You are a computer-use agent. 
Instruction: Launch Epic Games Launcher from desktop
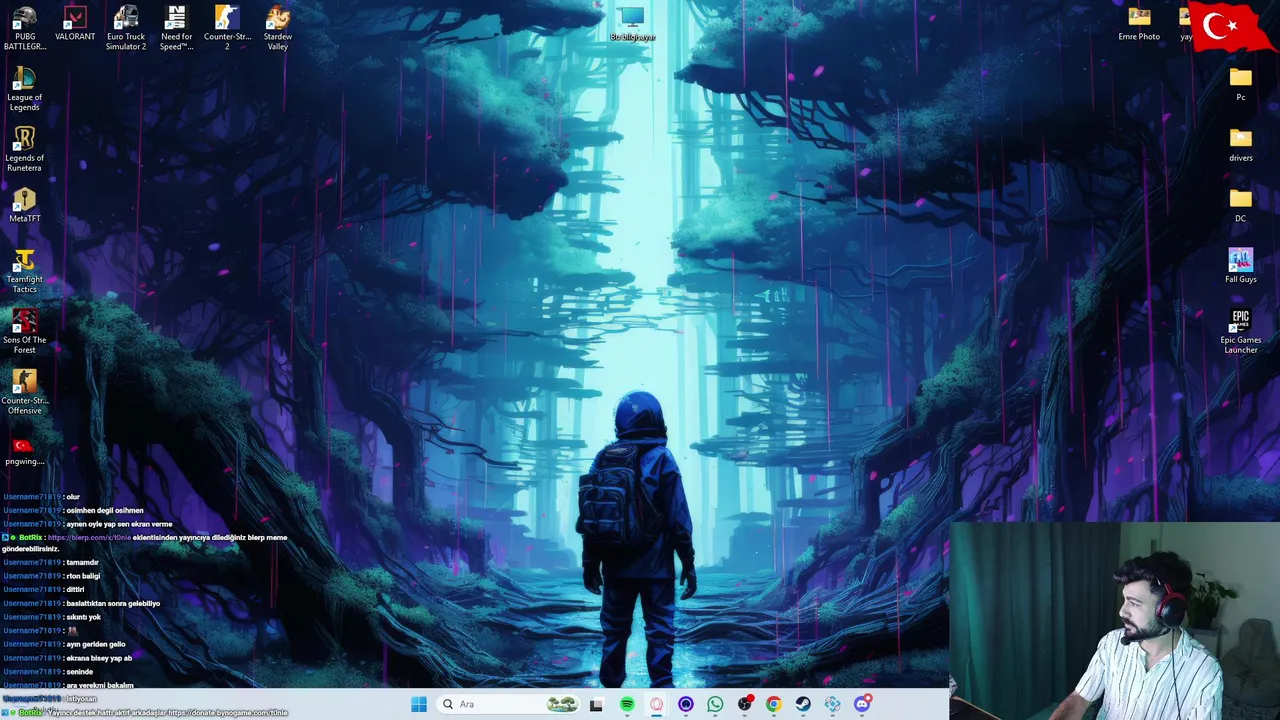click(1240, 331)
